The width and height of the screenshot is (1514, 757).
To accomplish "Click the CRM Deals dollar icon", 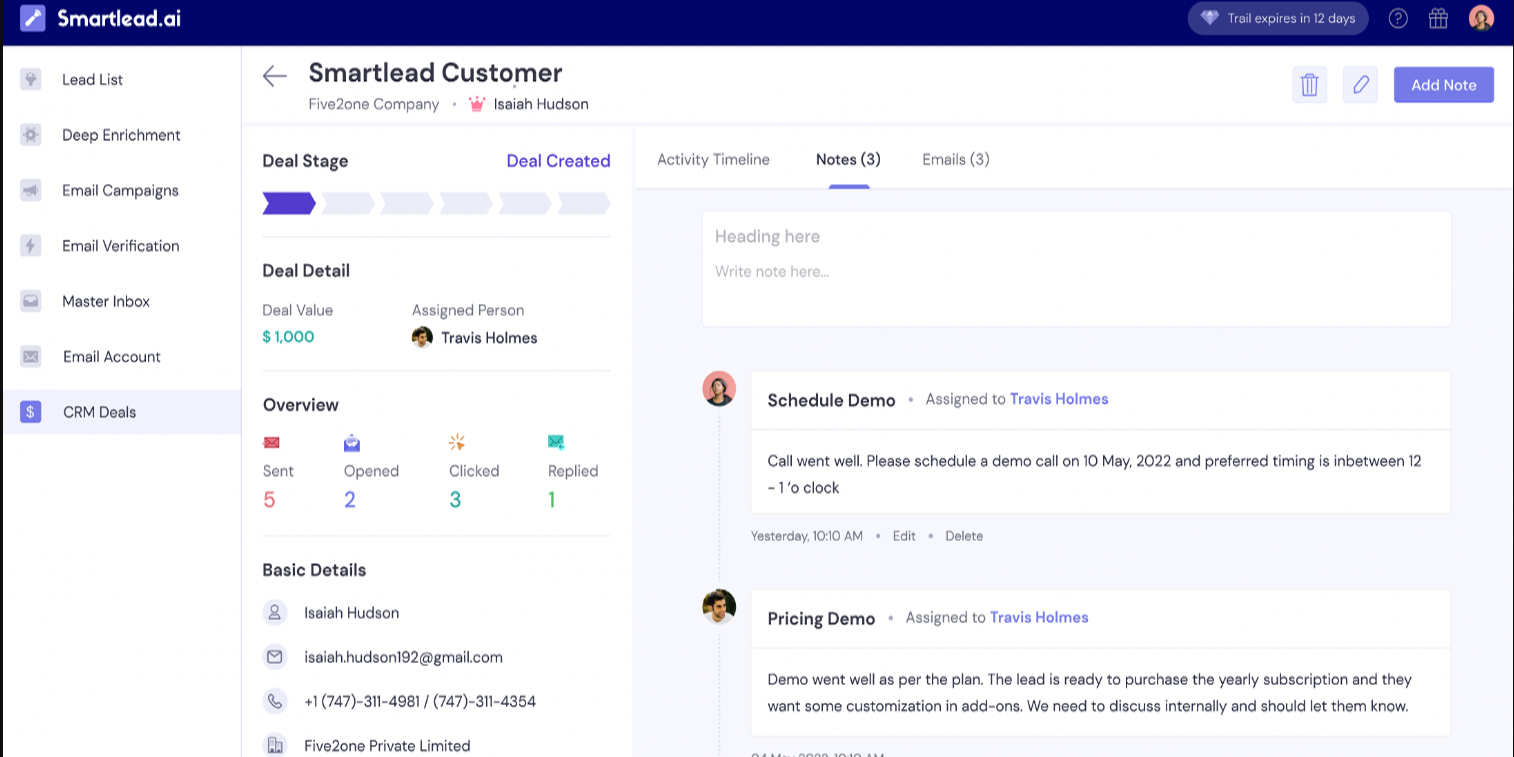I will point(30,412).
